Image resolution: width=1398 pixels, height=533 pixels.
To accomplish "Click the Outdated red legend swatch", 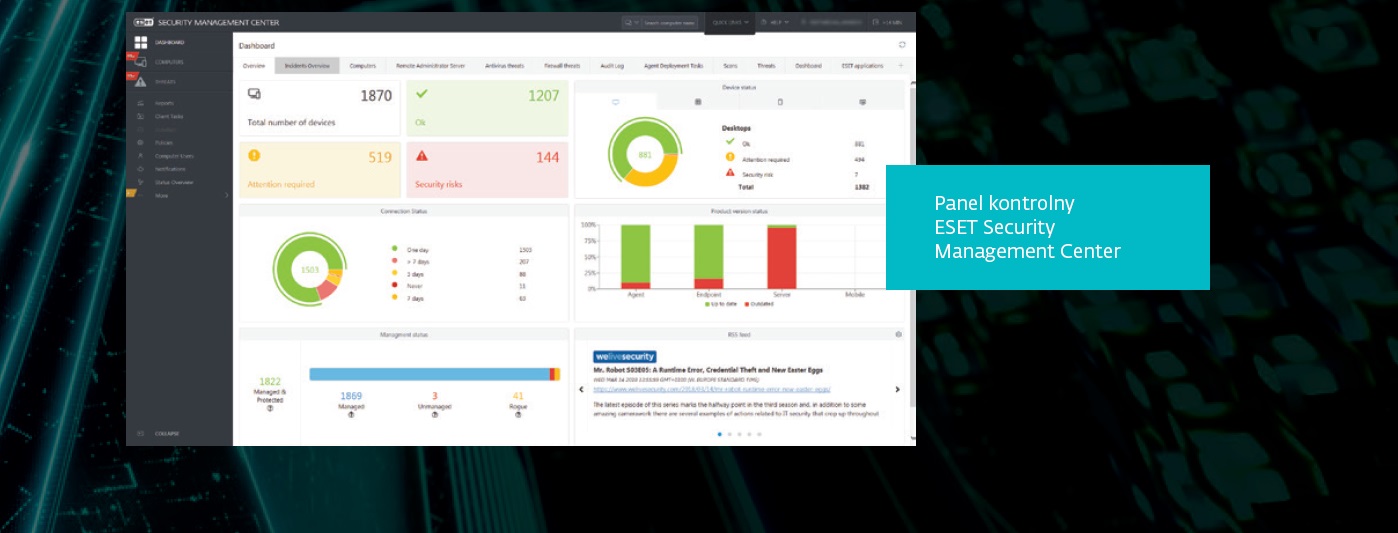I will click(746, 304).
